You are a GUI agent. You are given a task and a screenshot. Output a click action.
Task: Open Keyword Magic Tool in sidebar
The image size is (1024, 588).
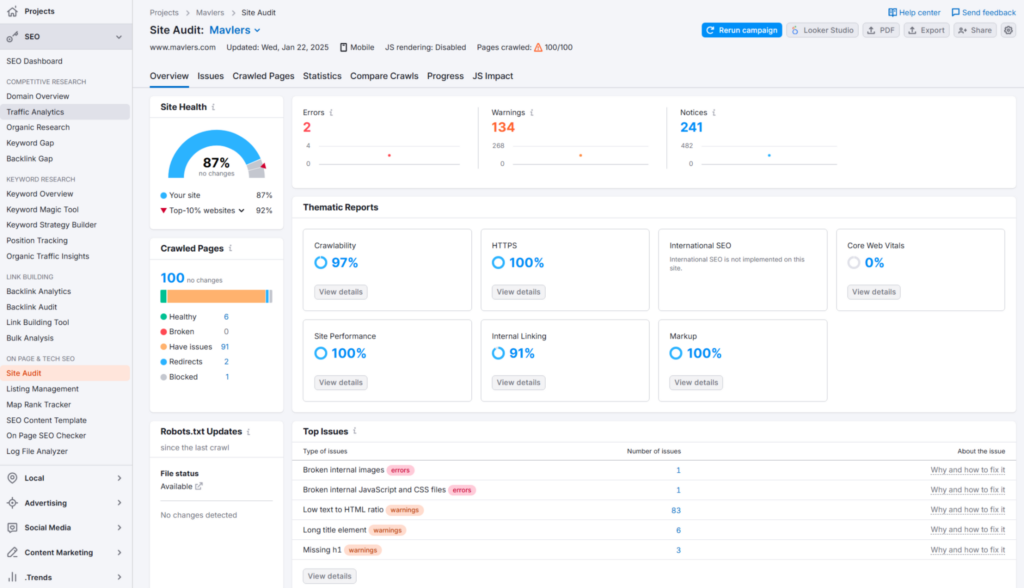click(x=42, y=210)
